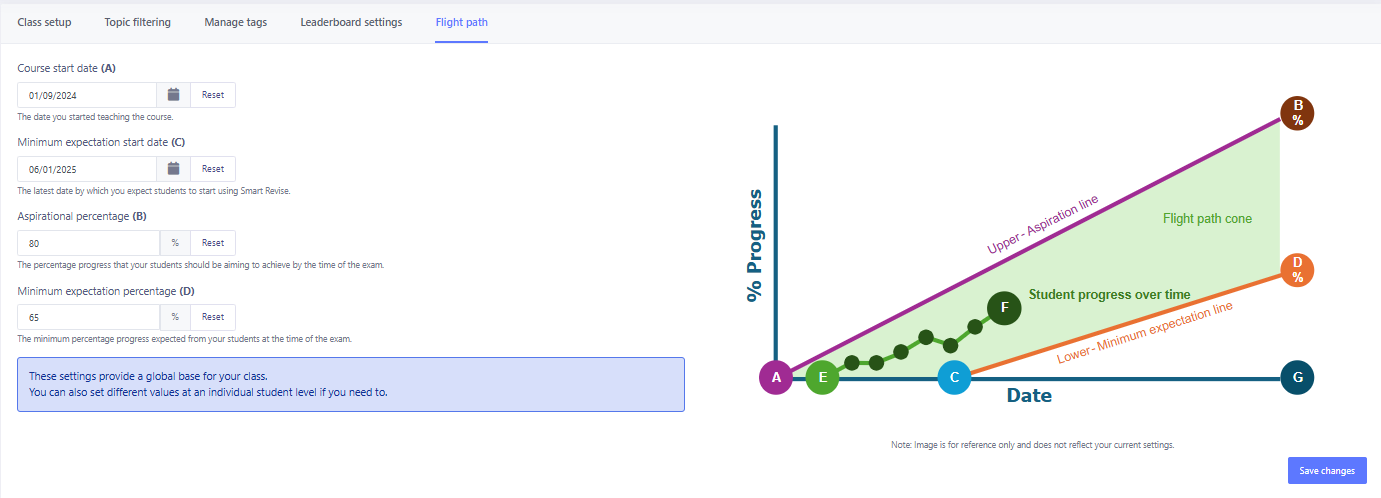This screenshot has width=1381, height=498.
Task: Click dark teal marker G on the date axis
Action: point(1297,378)
